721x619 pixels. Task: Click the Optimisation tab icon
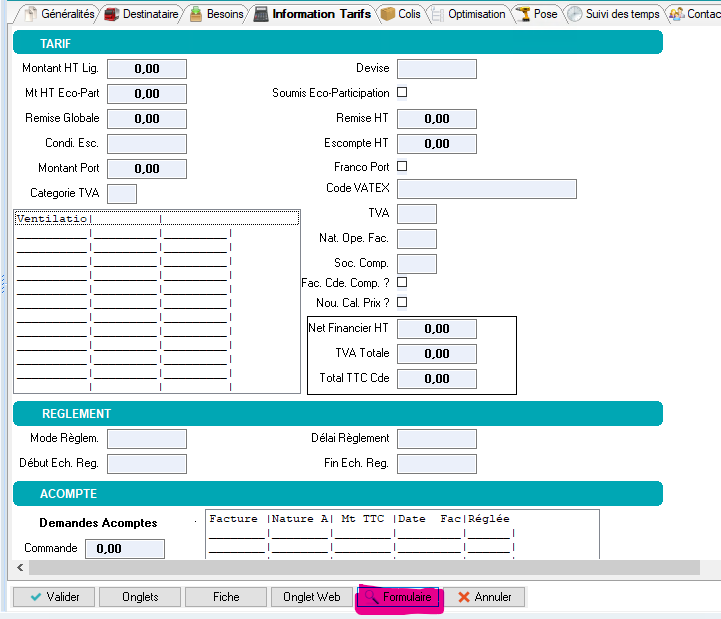437,15
